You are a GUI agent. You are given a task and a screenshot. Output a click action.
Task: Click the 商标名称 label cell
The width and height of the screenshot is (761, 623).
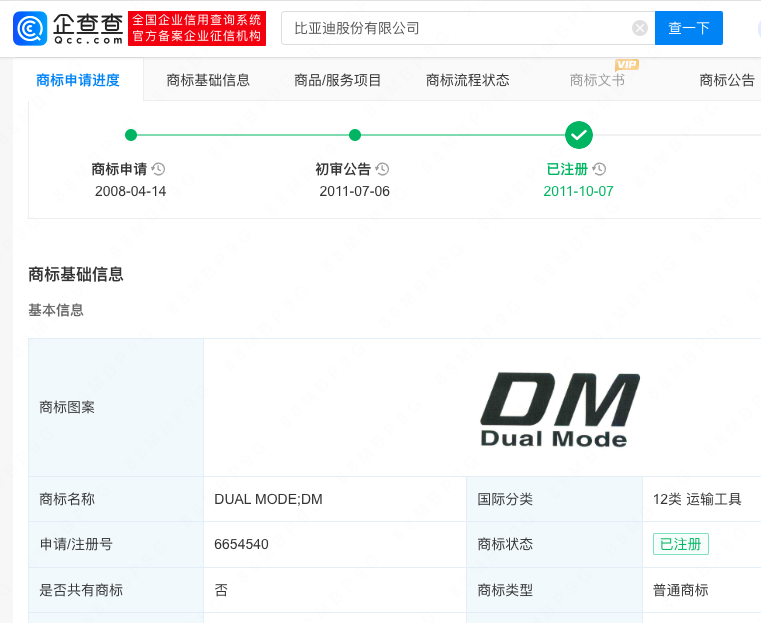point(116,499)
